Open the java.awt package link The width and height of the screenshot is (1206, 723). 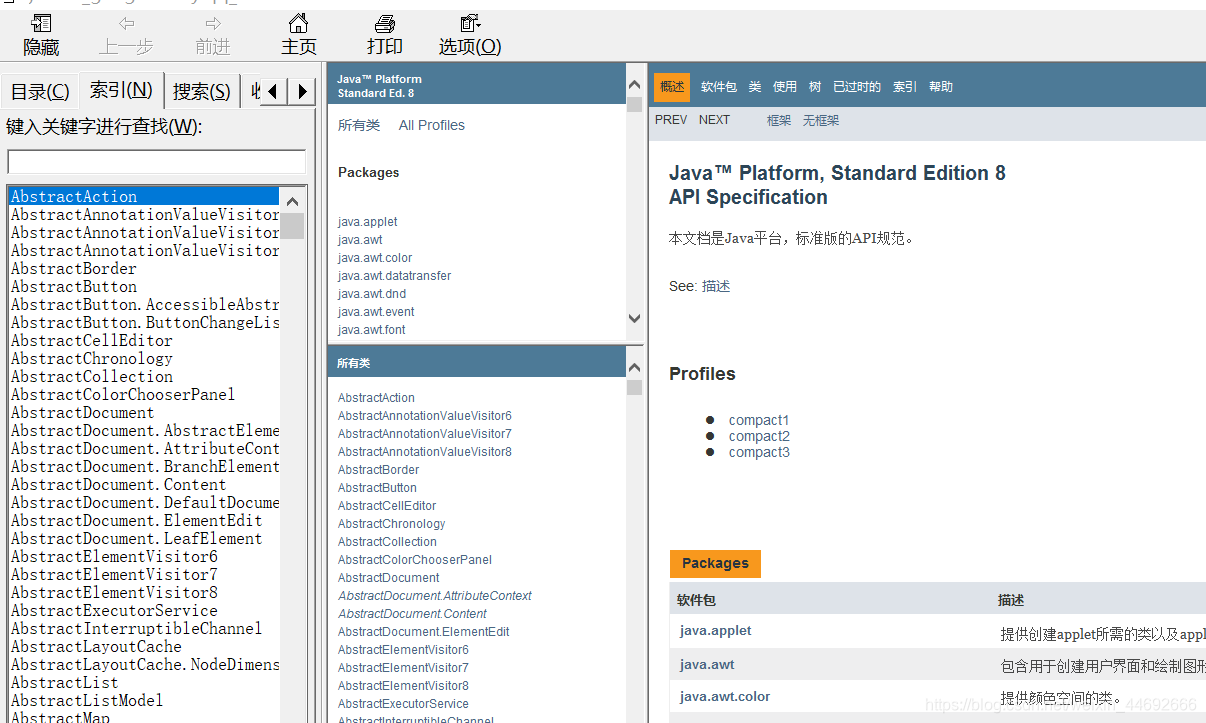tap(360, 239)
